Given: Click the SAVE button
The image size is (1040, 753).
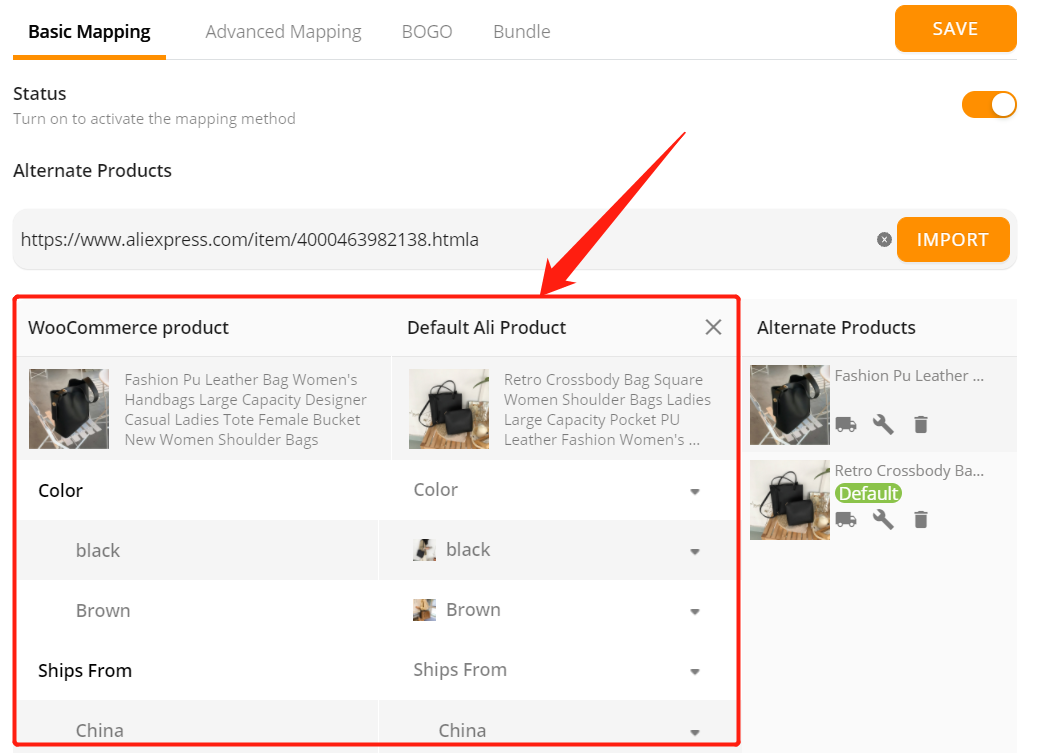Looking at the screenshot, I should point(955,29).
